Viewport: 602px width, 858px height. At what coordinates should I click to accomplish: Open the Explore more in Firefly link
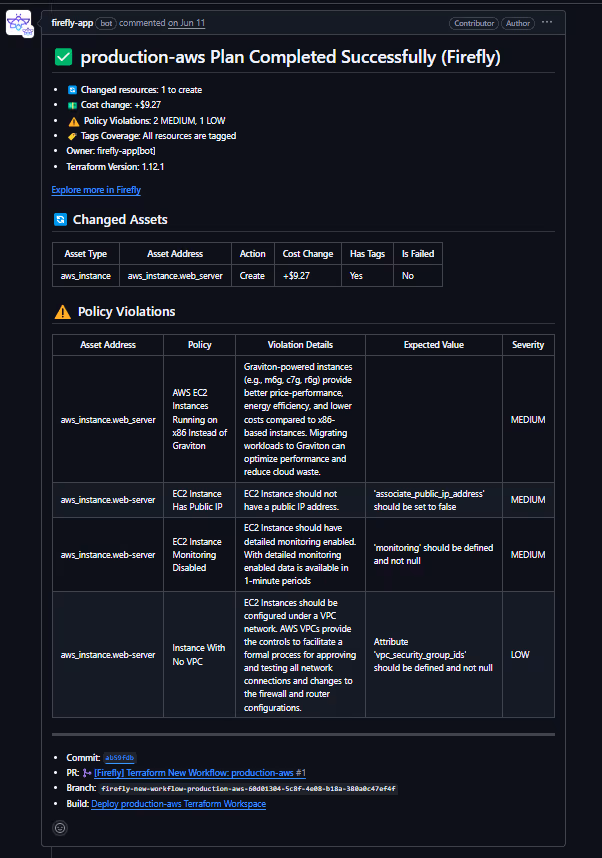point(95,189)
